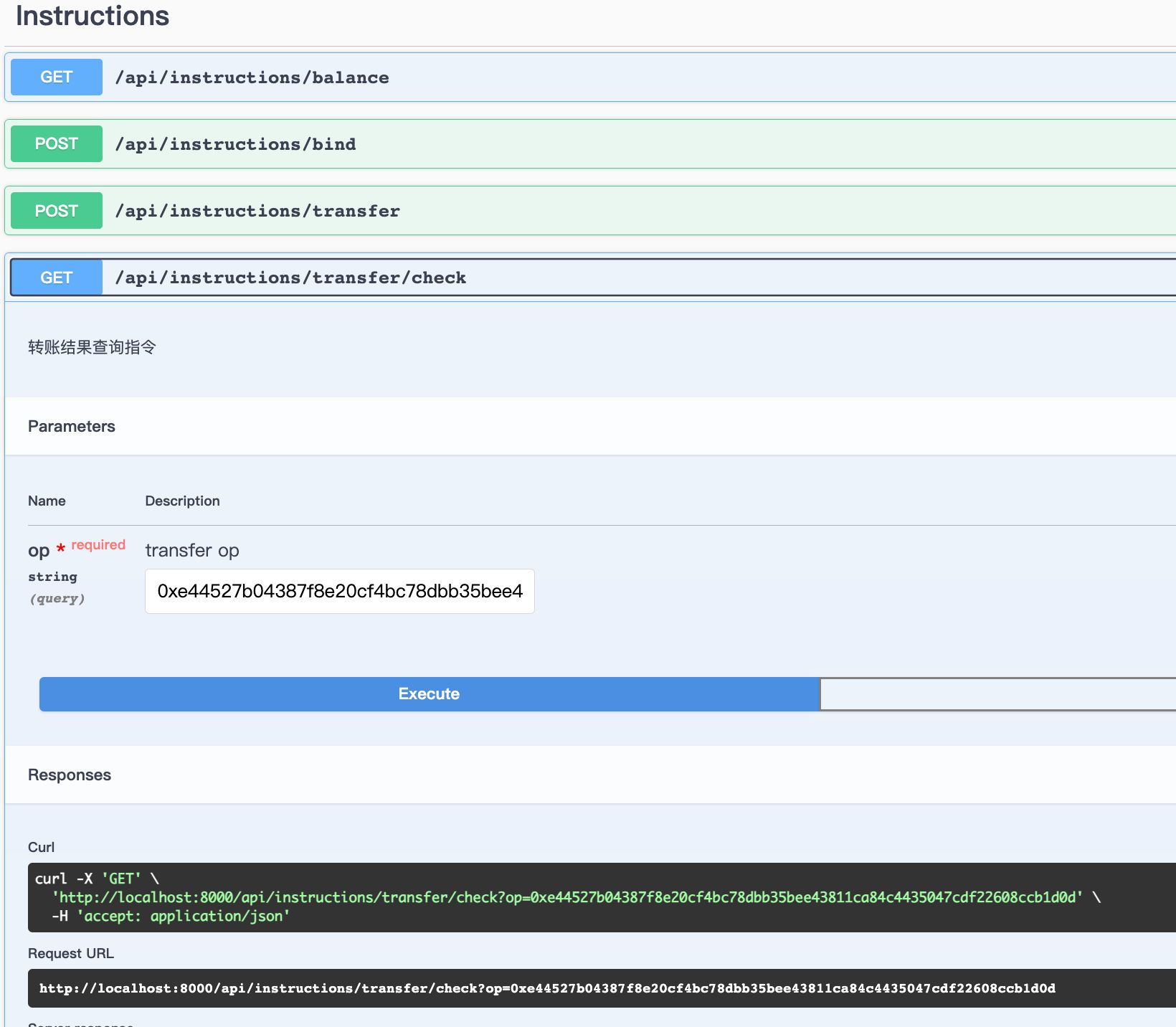Click the curl command code block

[602, 897]
